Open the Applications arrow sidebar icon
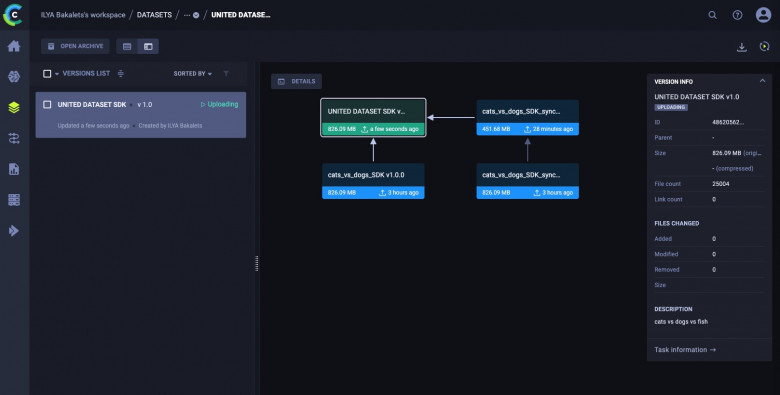The width and height of the screenshot is (780, 395). (x=14, y=231)
